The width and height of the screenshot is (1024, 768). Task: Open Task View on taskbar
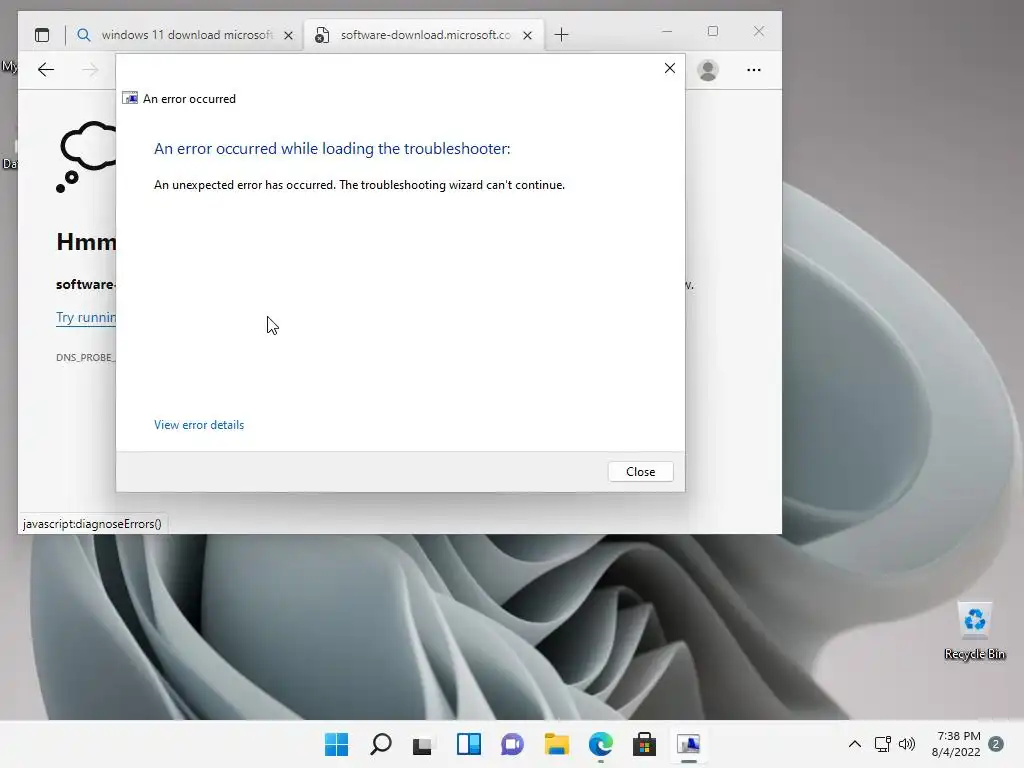coord(423,744)
